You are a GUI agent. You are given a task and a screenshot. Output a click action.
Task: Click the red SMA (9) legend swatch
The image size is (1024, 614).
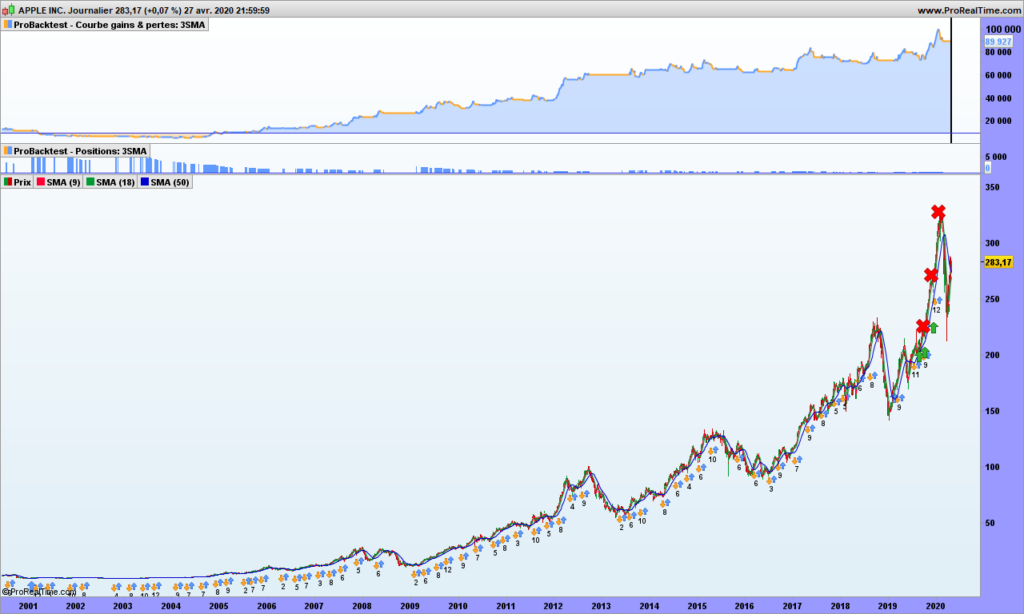pos(40,182)
